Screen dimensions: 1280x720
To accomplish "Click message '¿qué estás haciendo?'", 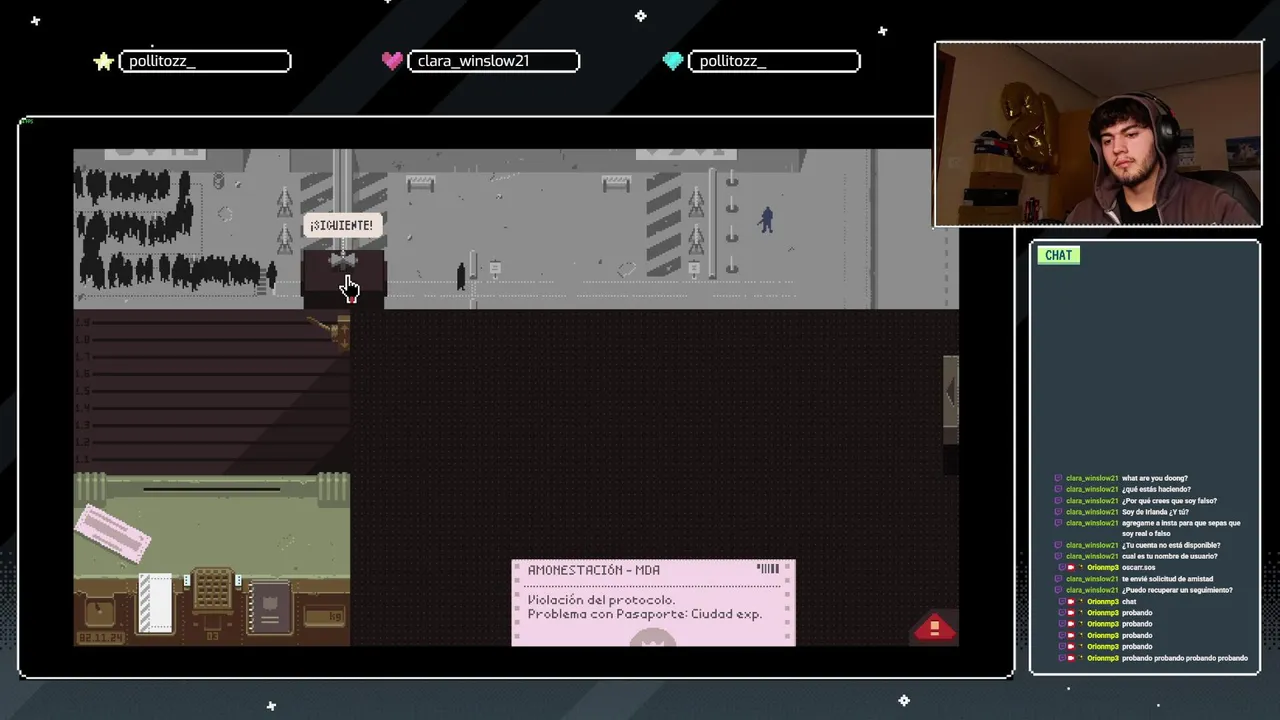I will (x=1154, y=489).
